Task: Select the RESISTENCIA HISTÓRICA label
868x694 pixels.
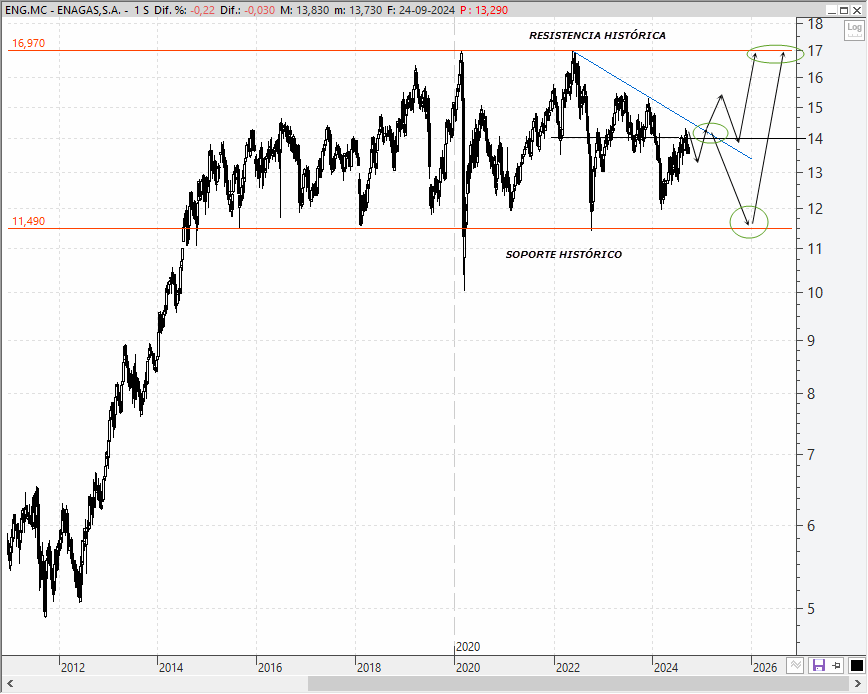Action: 597,35
